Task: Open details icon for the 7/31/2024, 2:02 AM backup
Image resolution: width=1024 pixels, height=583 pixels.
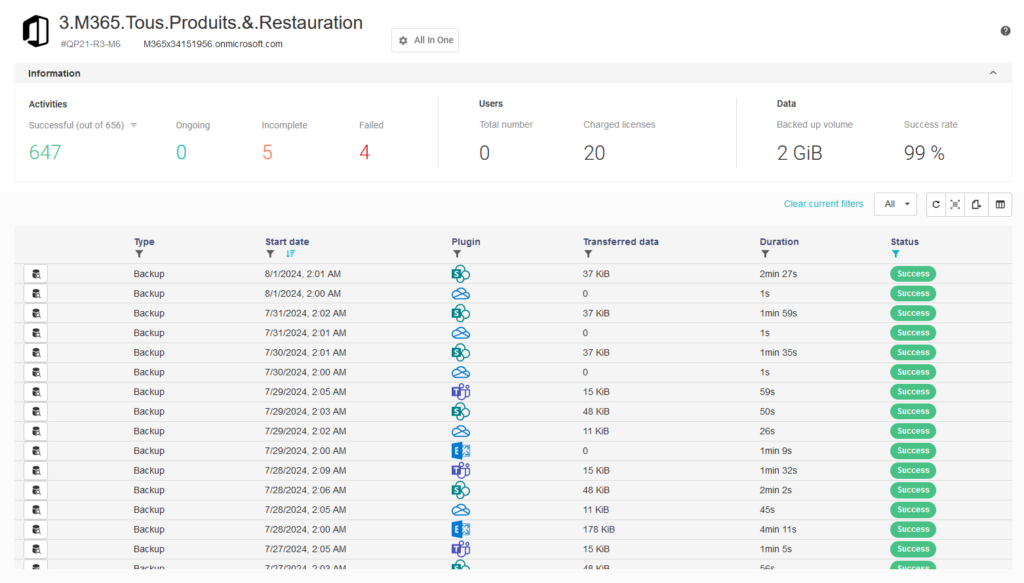Action: pos(36,313)
